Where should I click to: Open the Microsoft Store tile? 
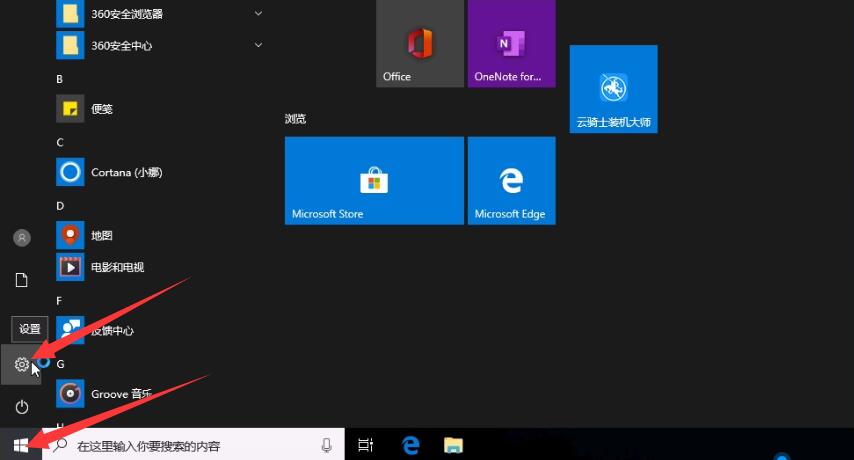pyautogui.click(x=374, y=180)
